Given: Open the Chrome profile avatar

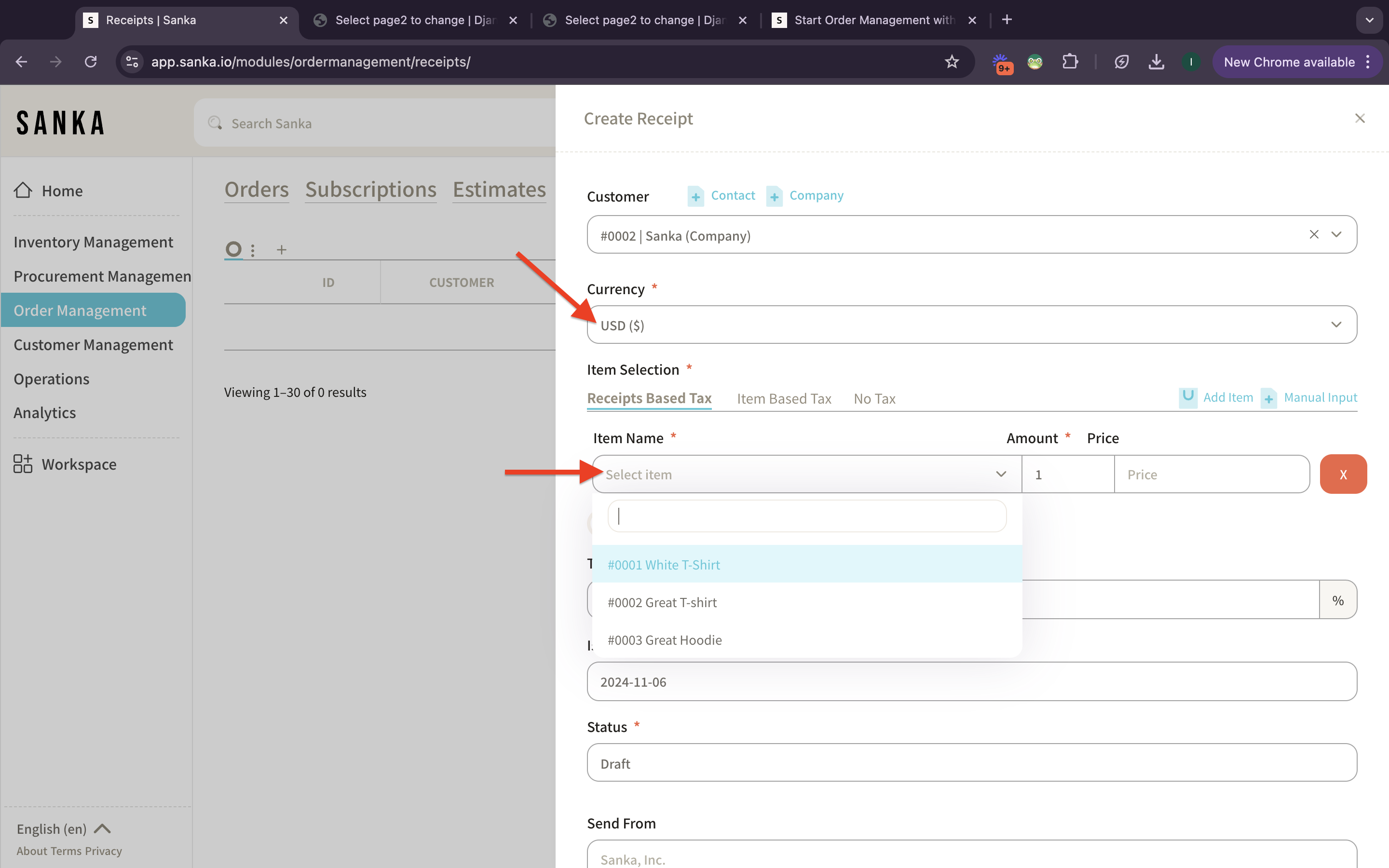Looking at the screenshot, I should coord(1191,61).
